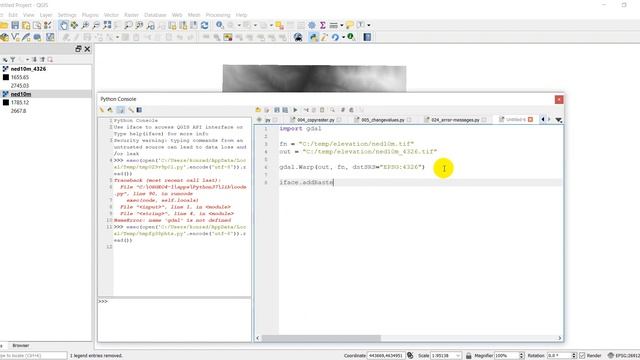Click the EPSG projection button in status bar

tap(624, 356)
